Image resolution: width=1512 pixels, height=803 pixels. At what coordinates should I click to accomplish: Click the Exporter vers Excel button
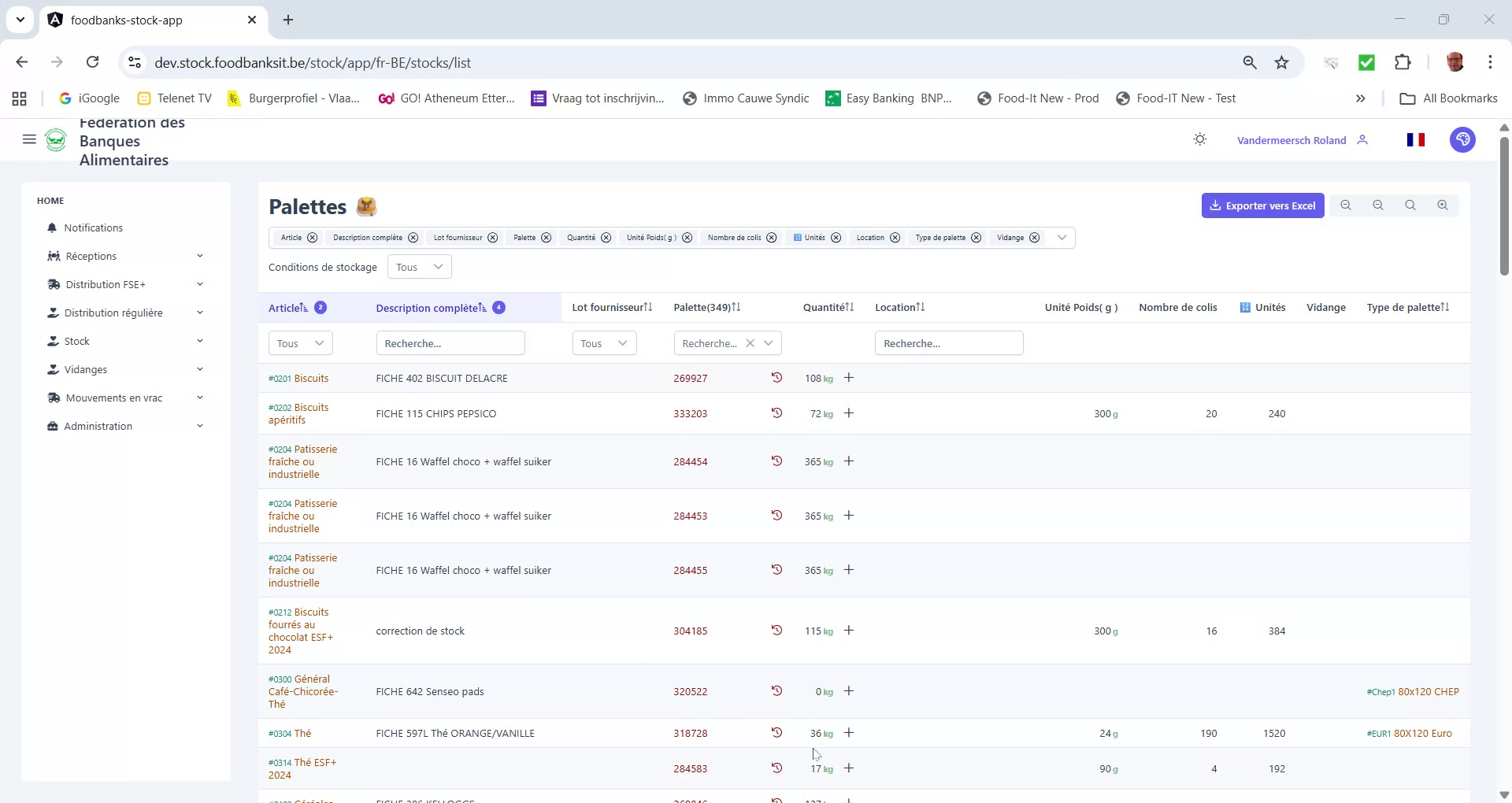1263,205
